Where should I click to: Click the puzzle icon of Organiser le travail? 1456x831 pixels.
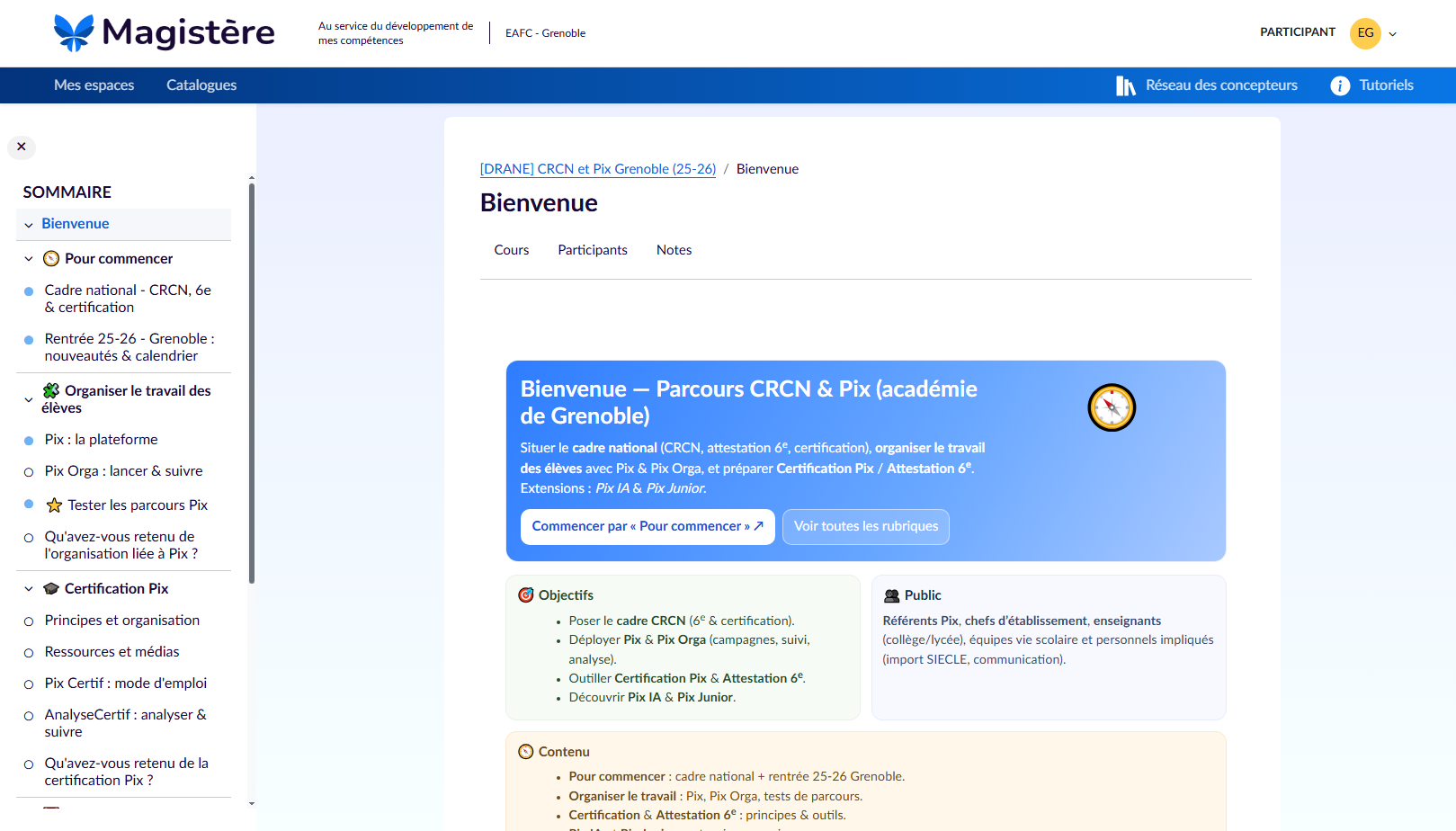[51, 390]
